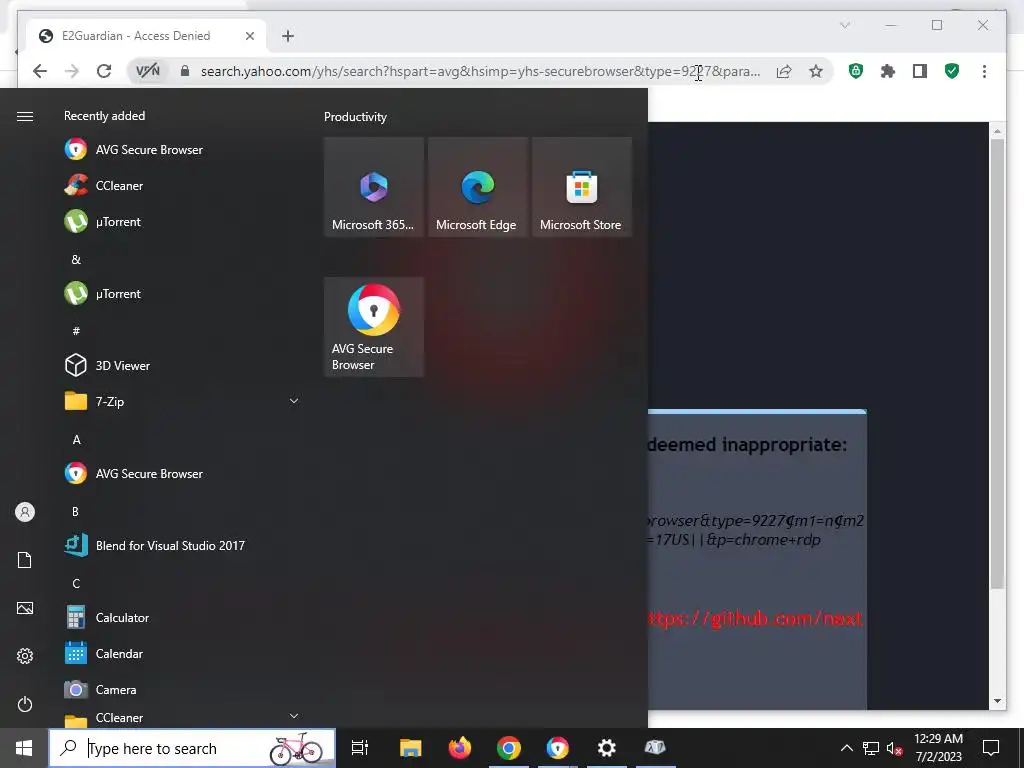The image size is (1024, 768).
Task: Open the notification center icon
Action: [991, 748]
